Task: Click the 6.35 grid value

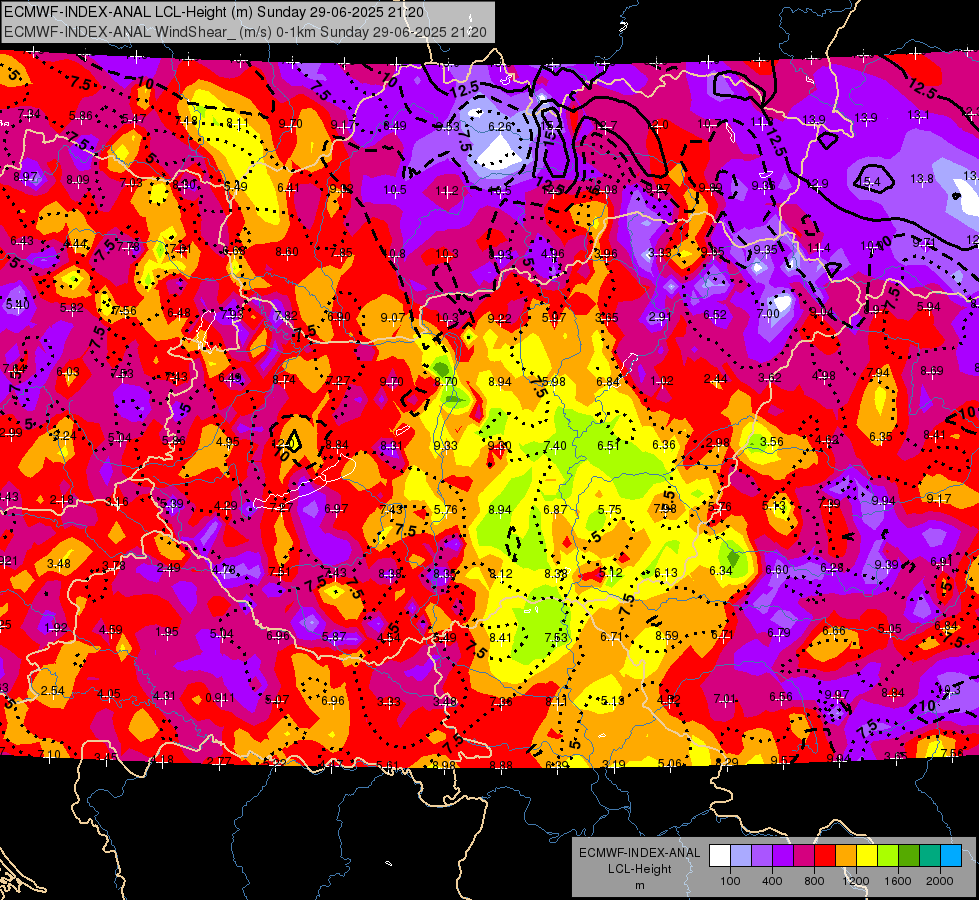Action: [881, 437]
